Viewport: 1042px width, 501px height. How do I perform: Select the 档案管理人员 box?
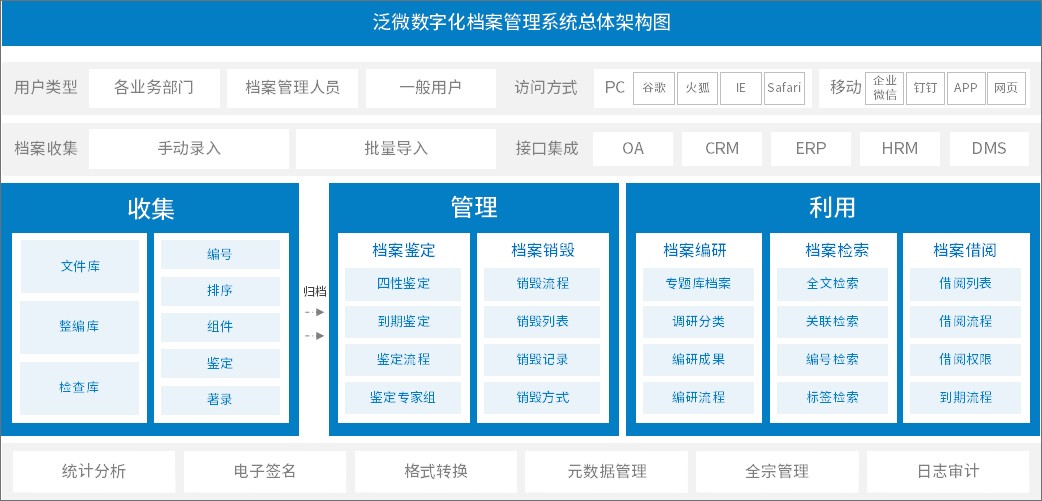(x=292, y=88)
